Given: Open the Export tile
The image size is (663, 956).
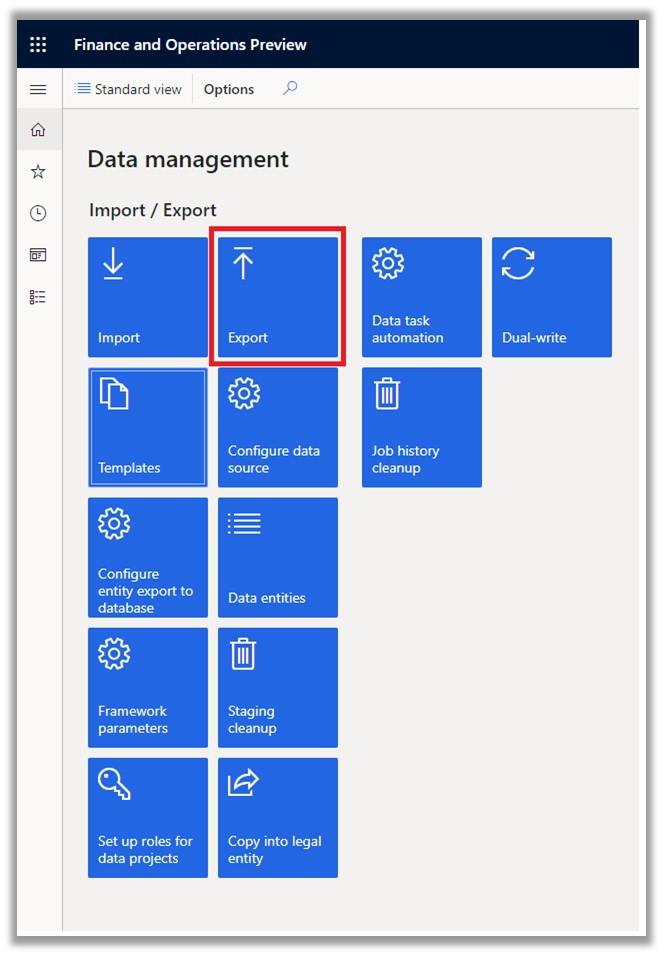Looking at the screenshot, I should pos(278,297).
